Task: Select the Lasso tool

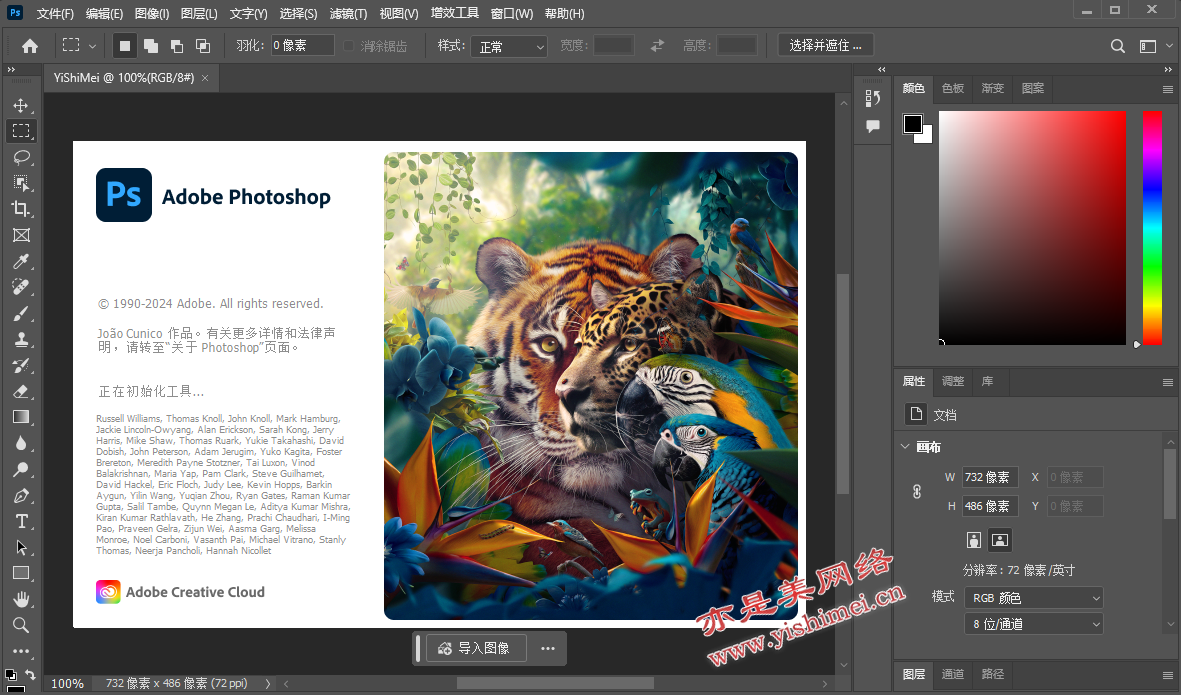Action: point(21,157)
